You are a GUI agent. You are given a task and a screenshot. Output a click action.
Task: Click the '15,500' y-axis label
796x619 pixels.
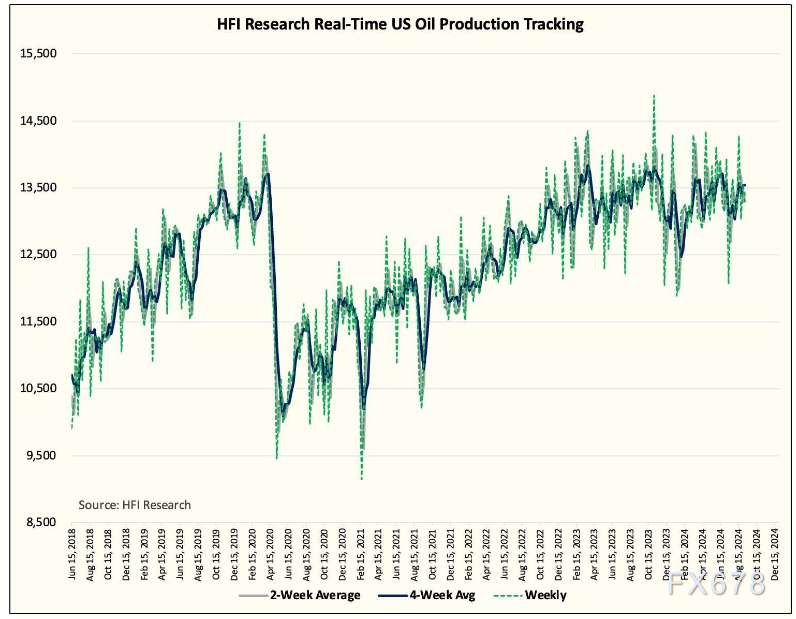coord(38,53)
